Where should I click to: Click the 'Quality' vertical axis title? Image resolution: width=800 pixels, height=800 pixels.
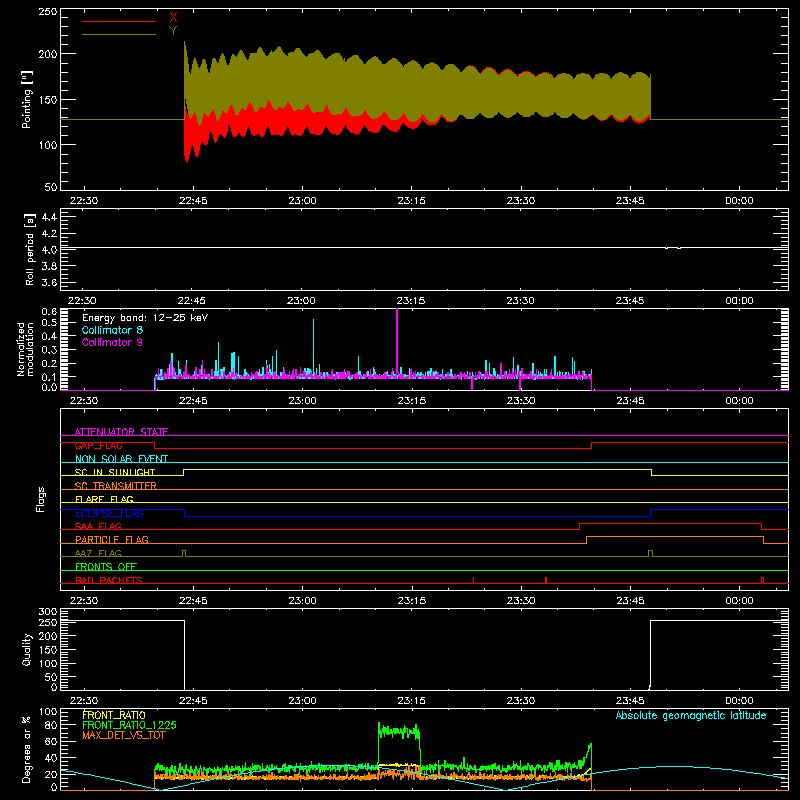coord(27,649)
